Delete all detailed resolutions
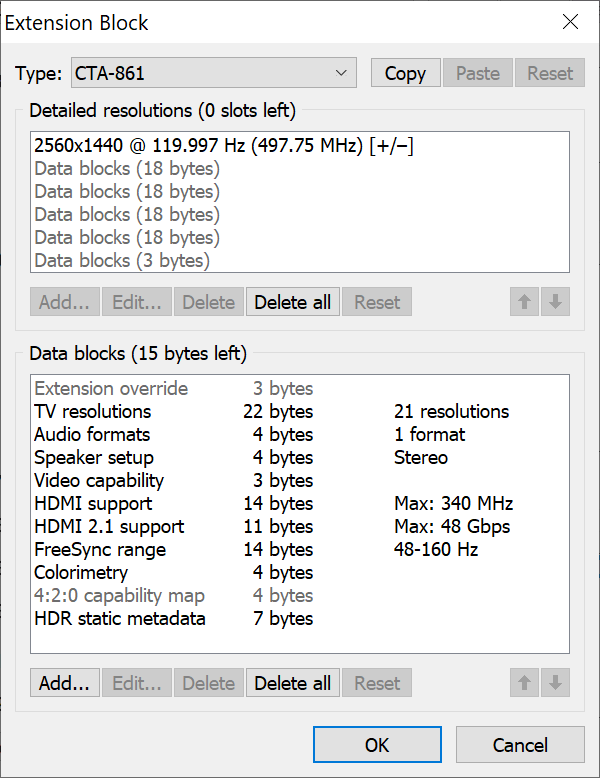Viewport: 600px width, 778px height. tap(292, 302)
